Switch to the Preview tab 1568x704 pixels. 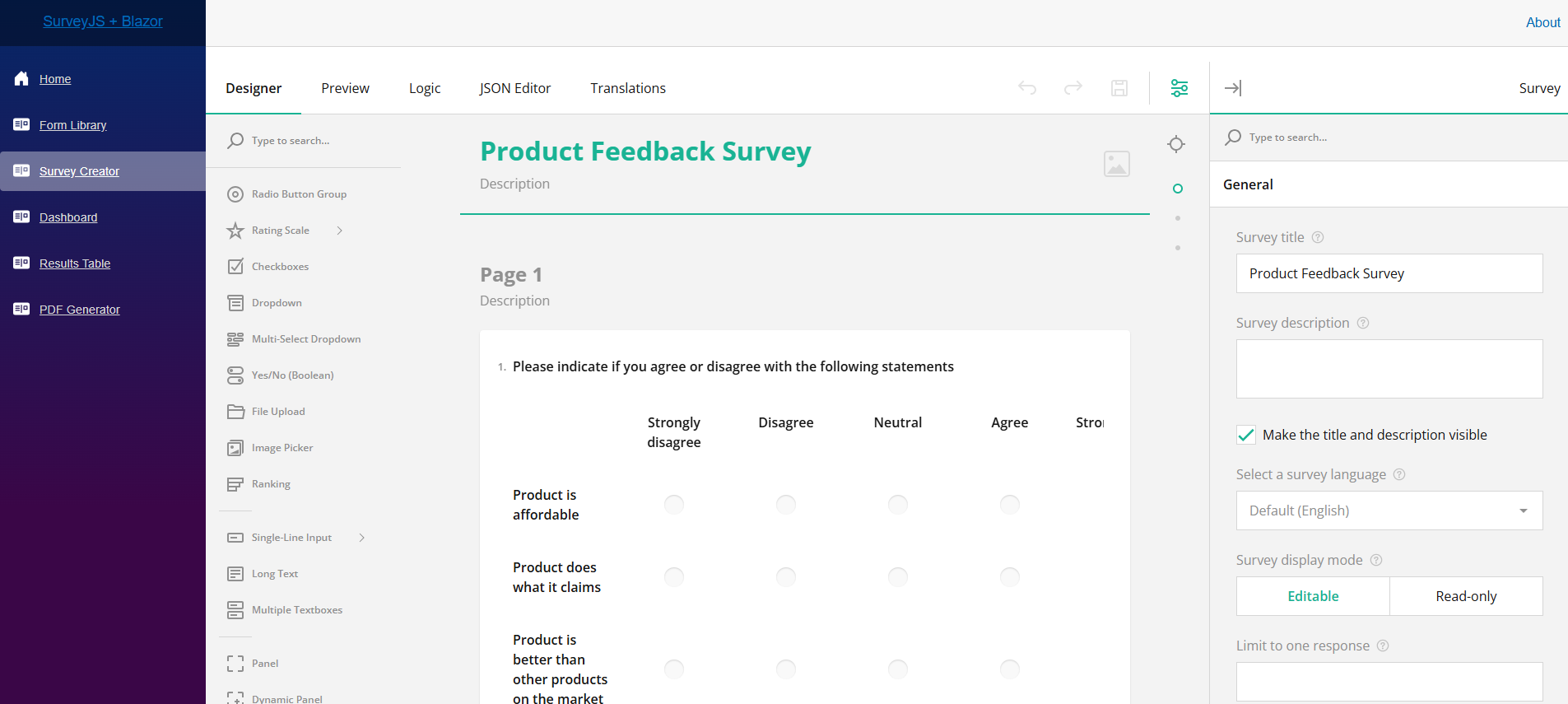point(345,88)
